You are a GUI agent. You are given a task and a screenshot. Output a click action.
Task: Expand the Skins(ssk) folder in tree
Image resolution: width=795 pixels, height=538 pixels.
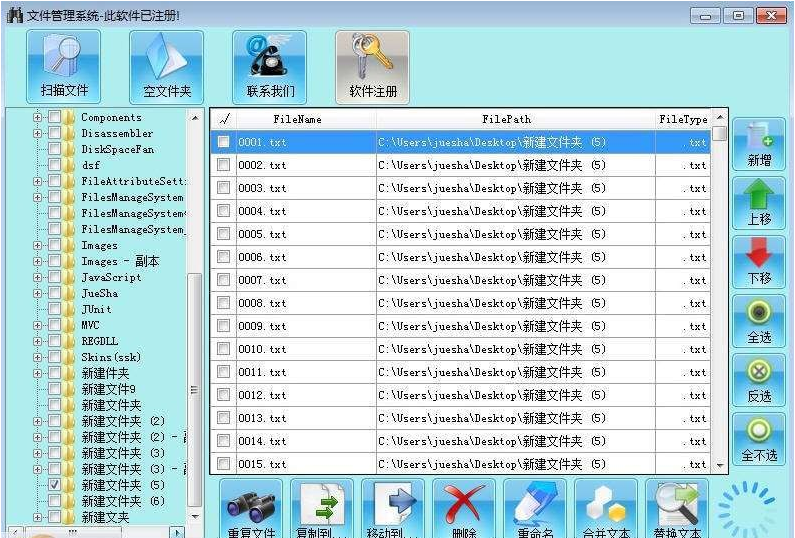tap(38, 357)
